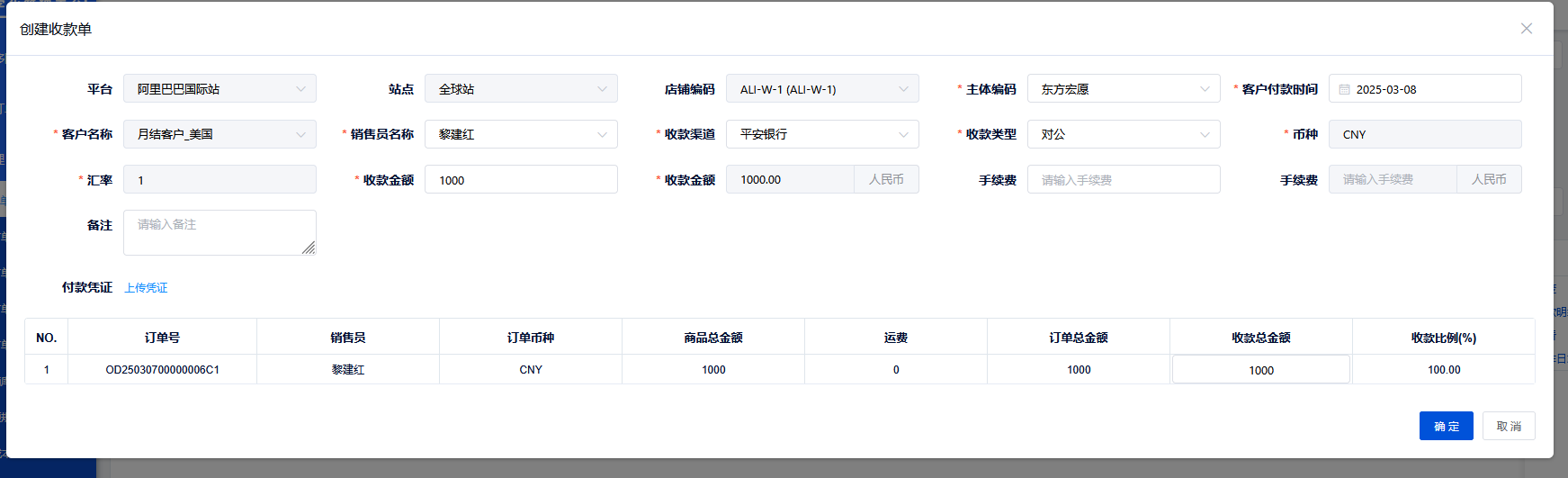Expand the 收款类型 对公 dropdown
This screenshot has width=1568, height=478.
[x=1124, y=134]
